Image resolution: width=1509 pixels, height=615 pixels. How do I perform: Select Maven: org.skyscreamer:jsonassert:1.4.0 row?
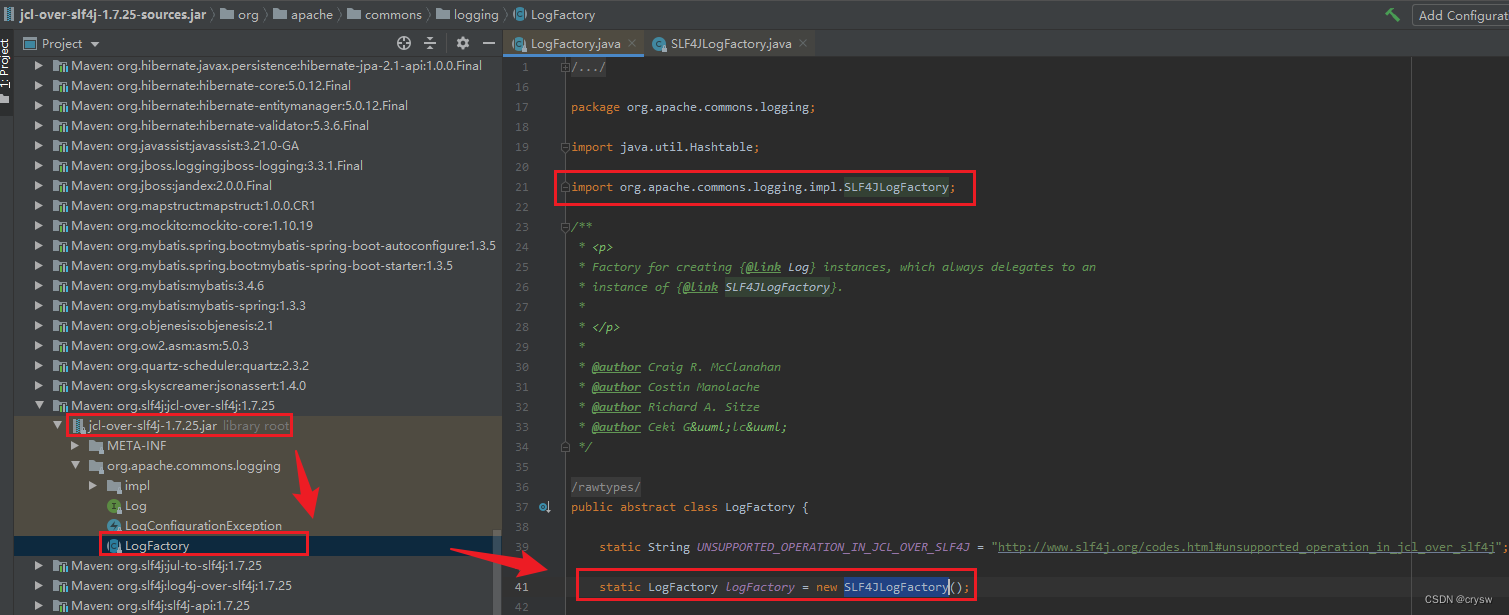pyautogui.click(x=258, y=385)
